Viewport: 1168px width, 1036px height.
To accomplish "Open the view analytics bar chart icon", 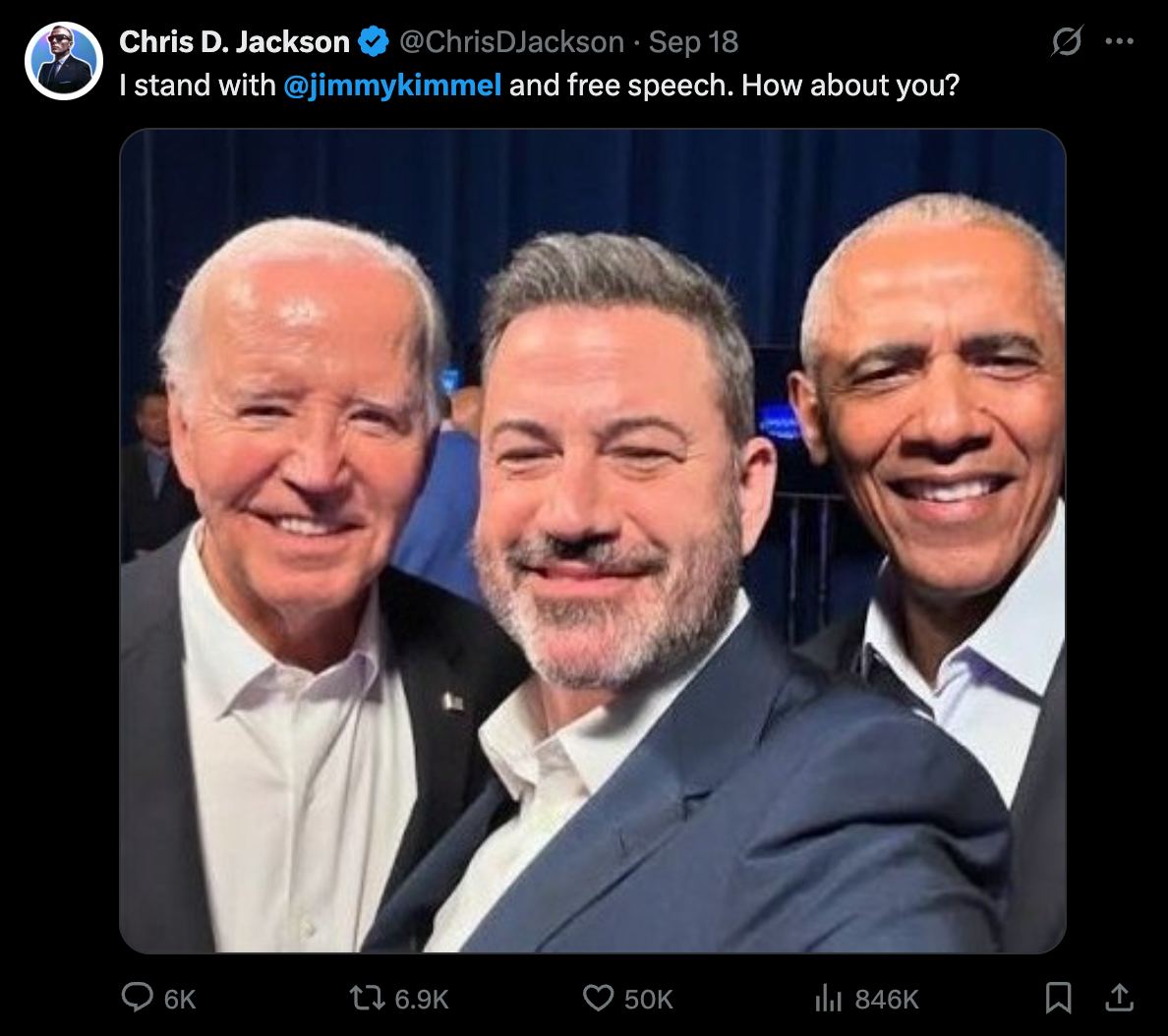I will pos(828,999).
